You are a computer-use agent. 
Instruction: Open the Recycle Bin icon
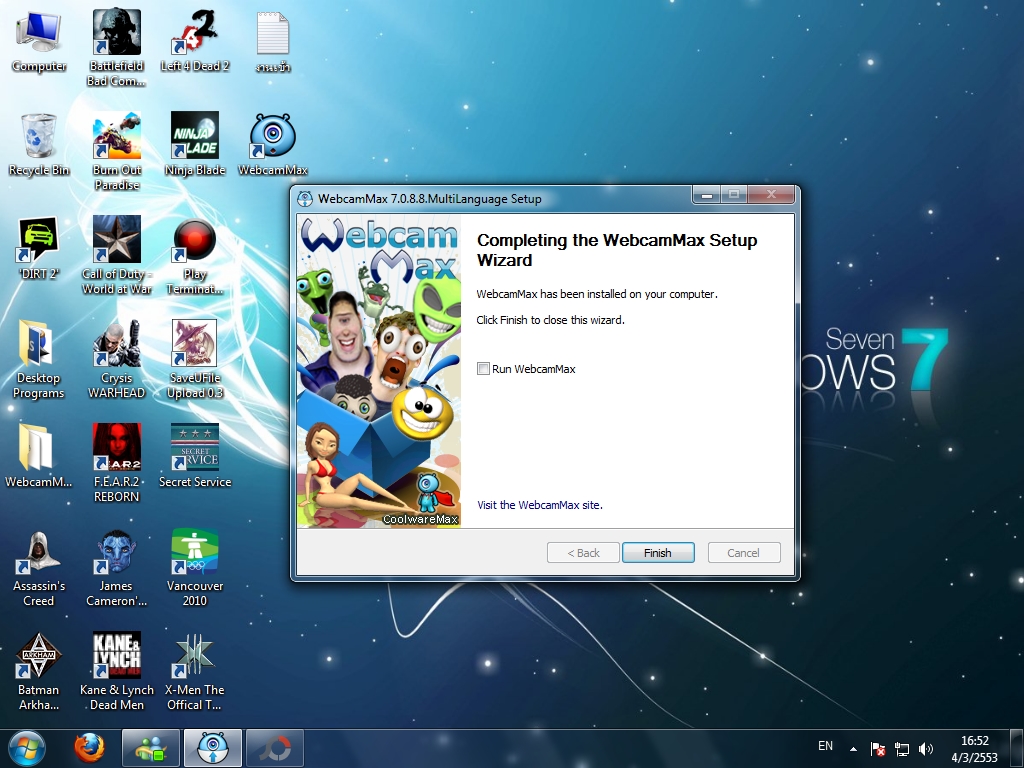(x=39, y=145)
